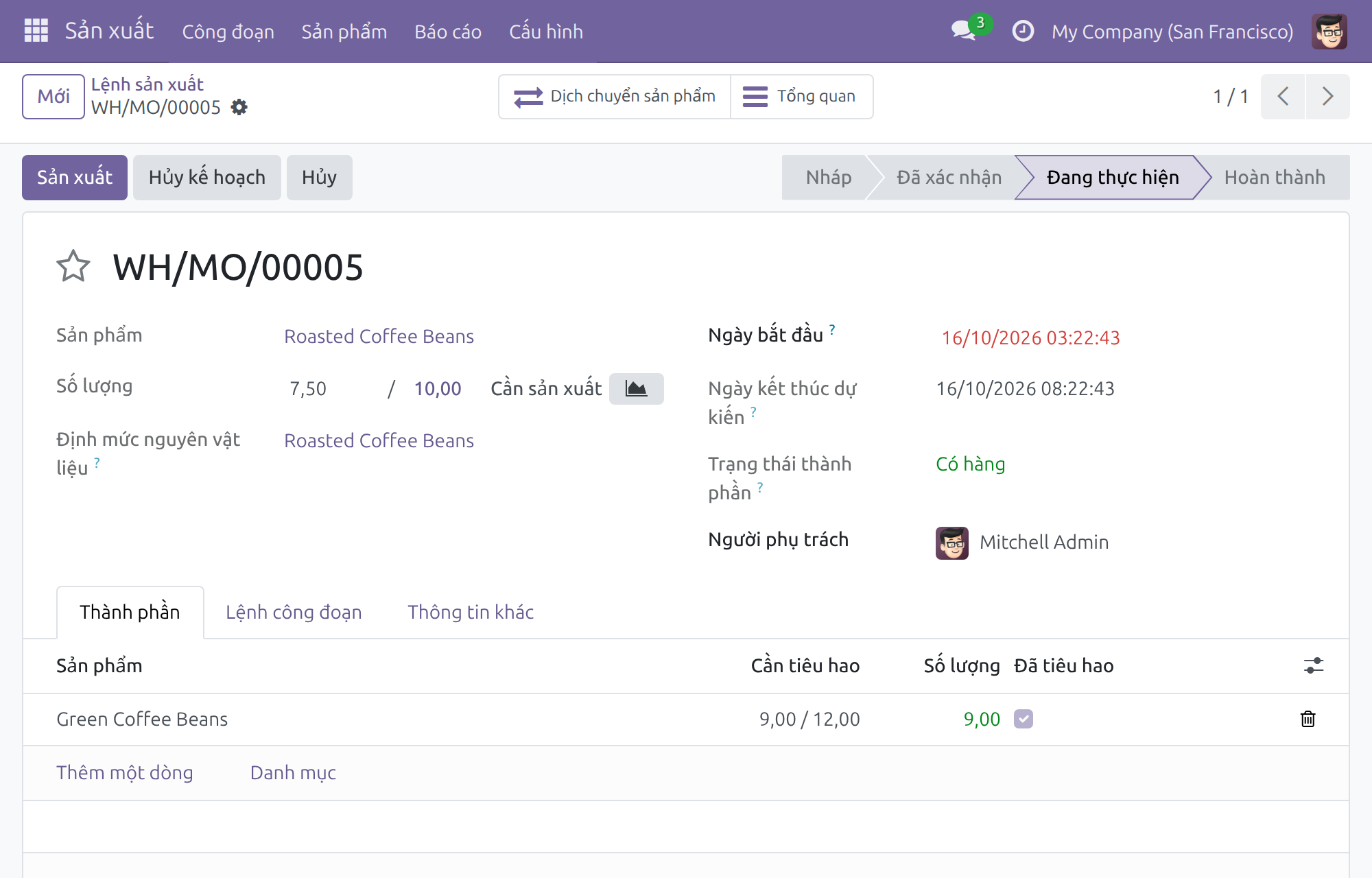This screenshot has width=1372, height=878.
Task: Open Dịch chuyển sản phẩm smart button
Action: 615,97
